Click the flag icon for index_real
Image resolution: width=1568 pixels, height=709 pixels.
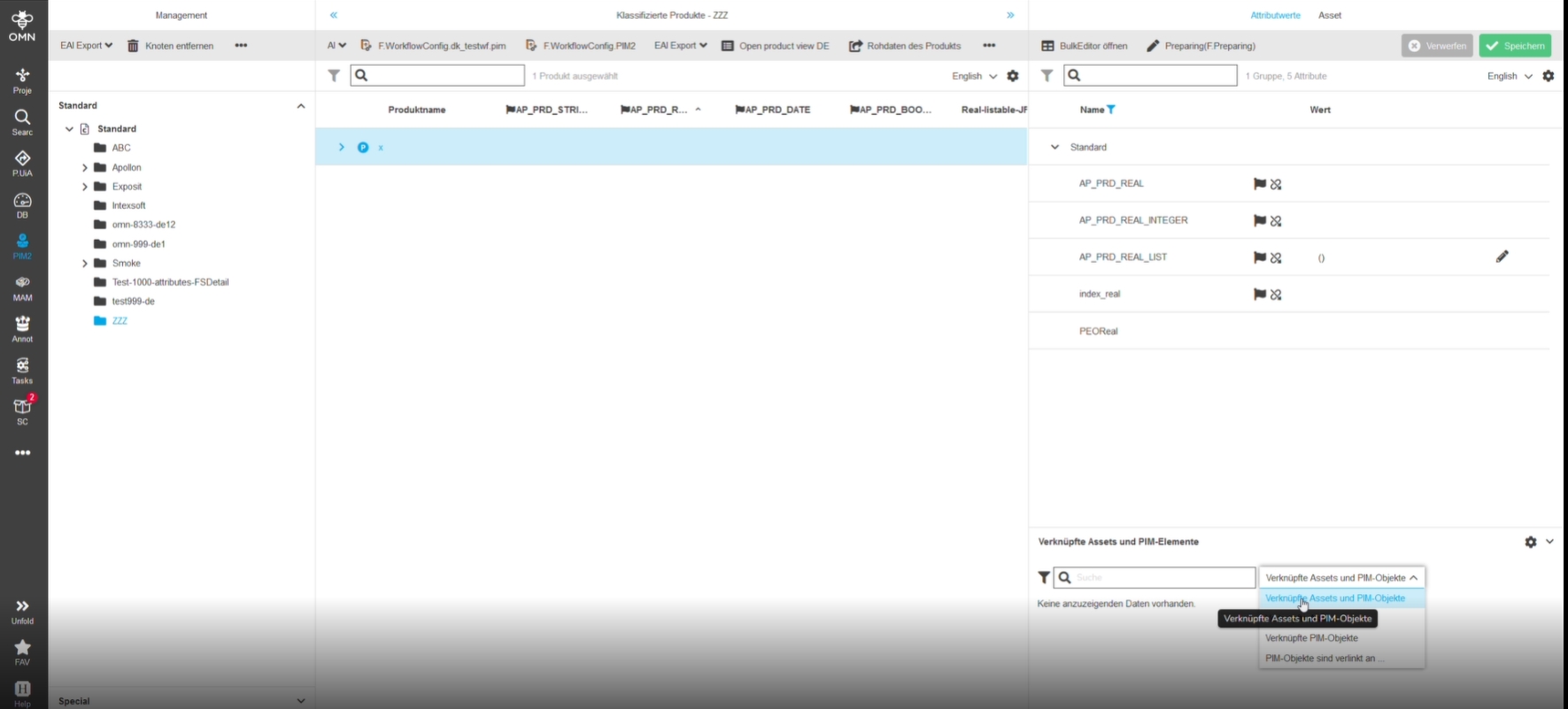click(x=1259, y=295)
